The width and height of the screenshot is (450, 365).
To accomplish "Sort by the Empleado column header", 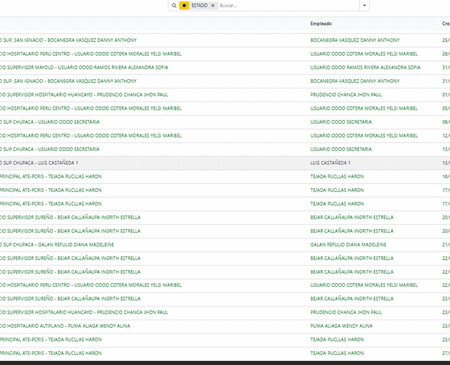I will coord(321,24).
